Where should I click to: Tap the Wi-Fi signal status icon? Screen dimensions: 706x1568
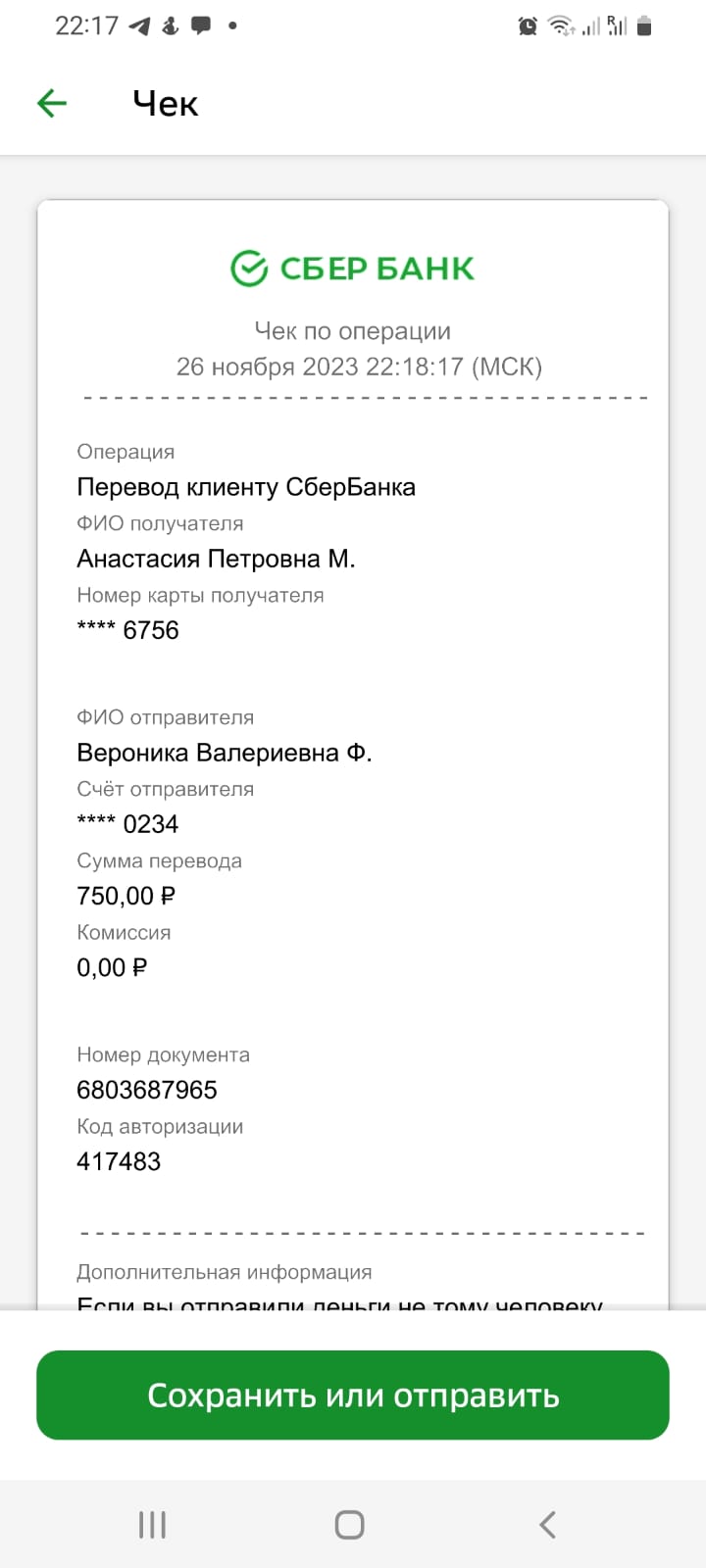[x=562, y=26]
